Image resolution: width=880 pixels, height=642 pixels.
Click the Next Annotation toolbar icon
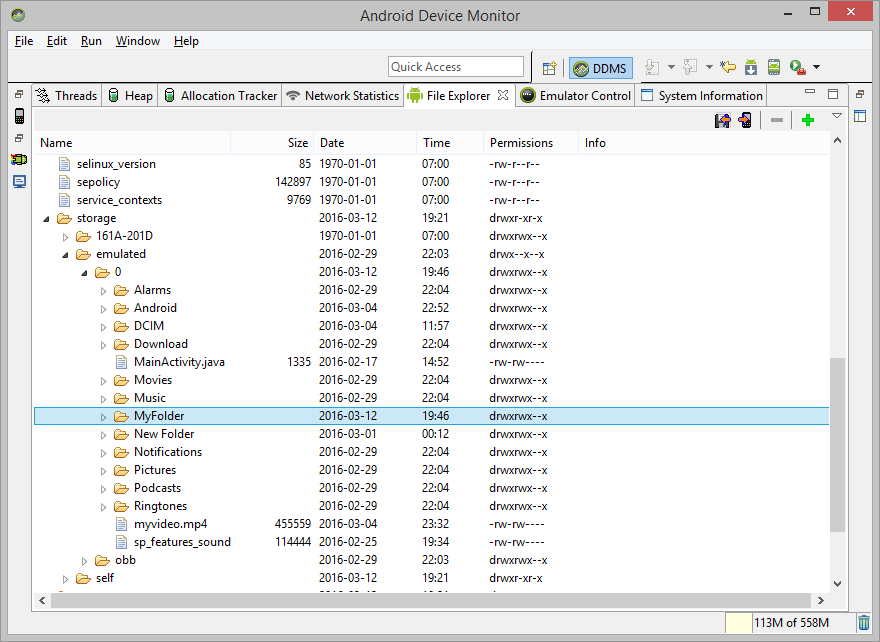(x=652, y=67)
